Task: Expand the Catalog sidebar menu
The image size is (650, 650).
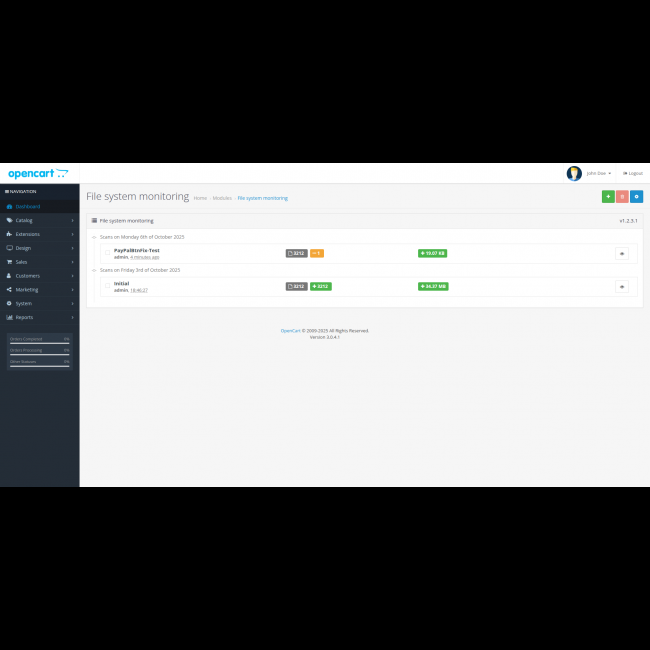Action: click(x=39, y=220)
